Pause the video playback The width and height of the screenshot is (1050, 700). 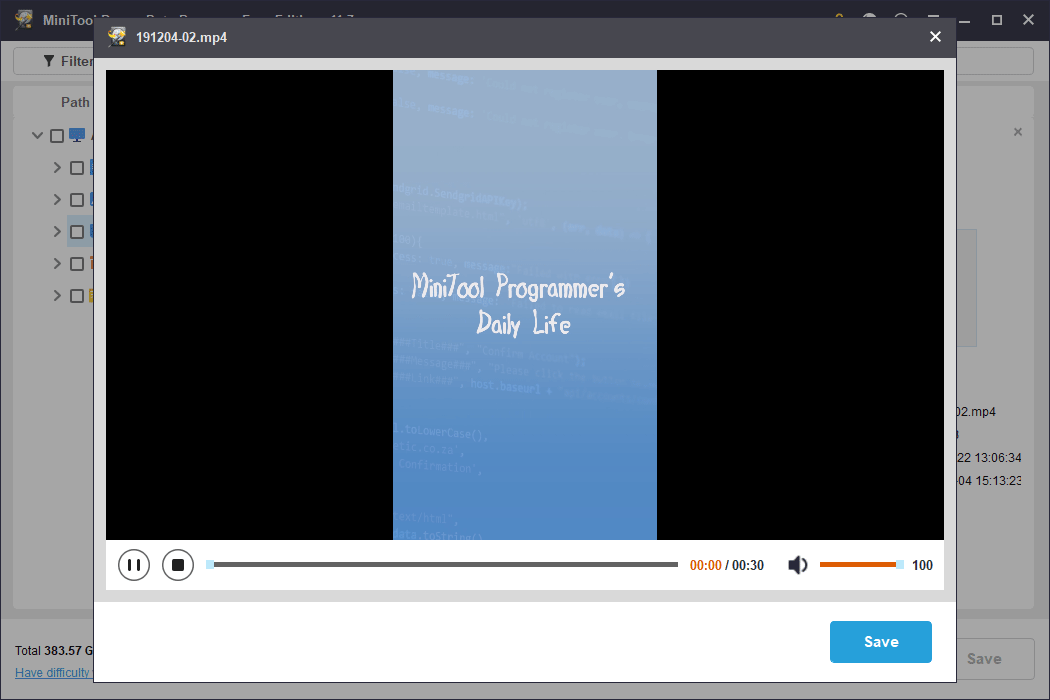[134, 565]
